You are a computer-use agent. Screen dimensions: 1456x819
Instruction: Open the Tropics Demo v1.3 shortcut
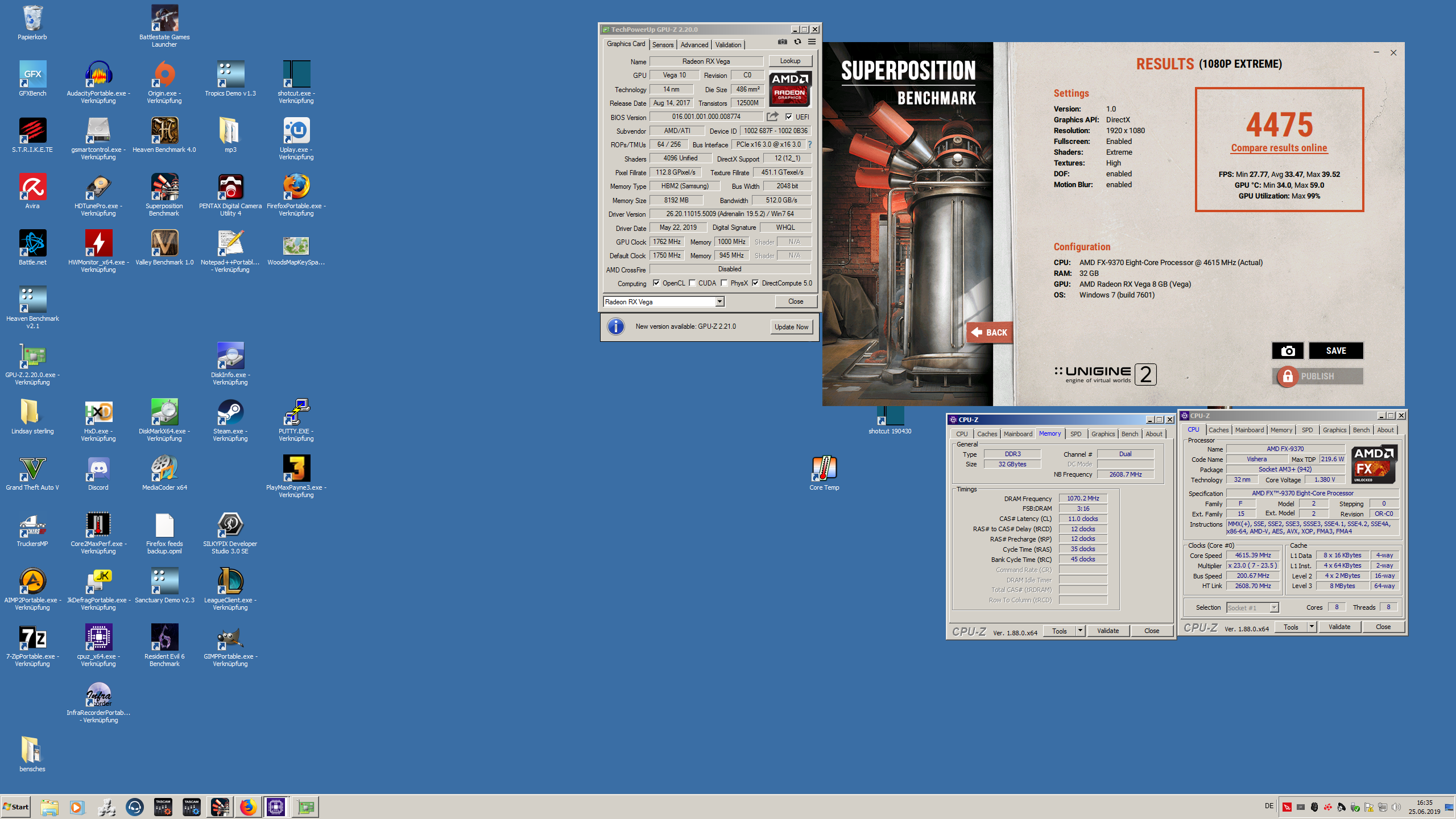tap(230, 79)
